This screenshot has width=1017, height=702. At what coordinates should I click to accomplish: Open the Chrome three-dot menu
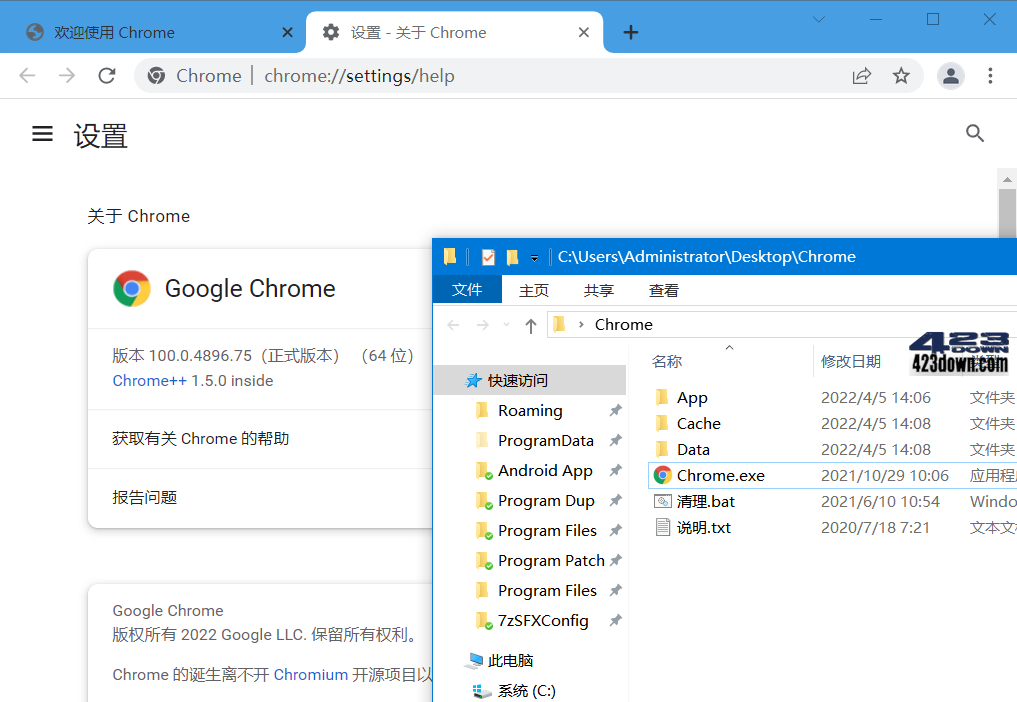coord(990,75)
